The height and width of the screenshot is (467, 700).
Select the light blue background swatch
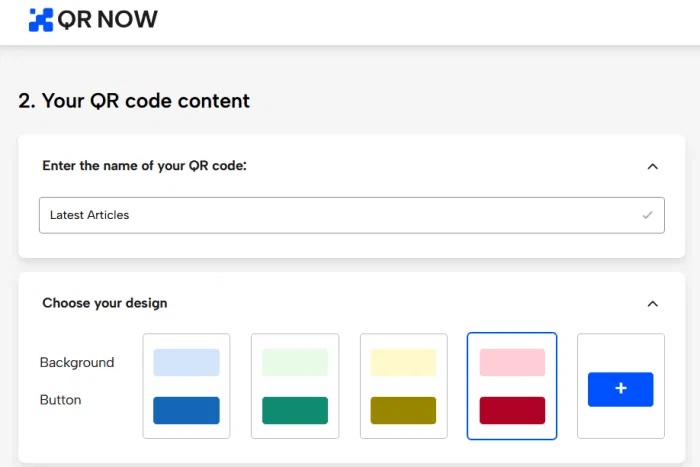(186, 362)
